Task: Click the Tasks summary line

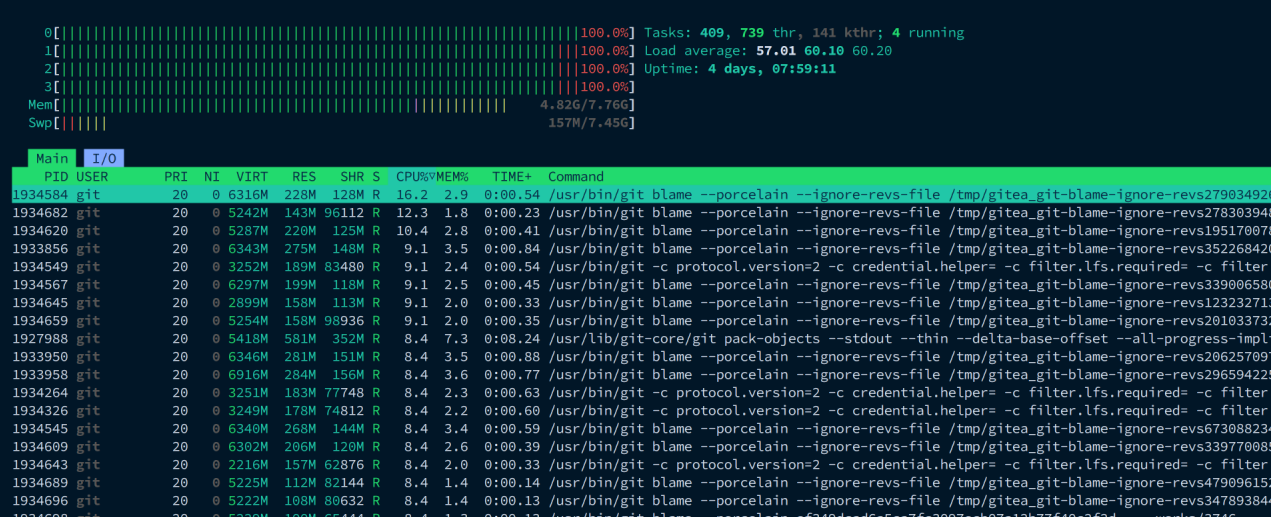Action: click(804, 33)
